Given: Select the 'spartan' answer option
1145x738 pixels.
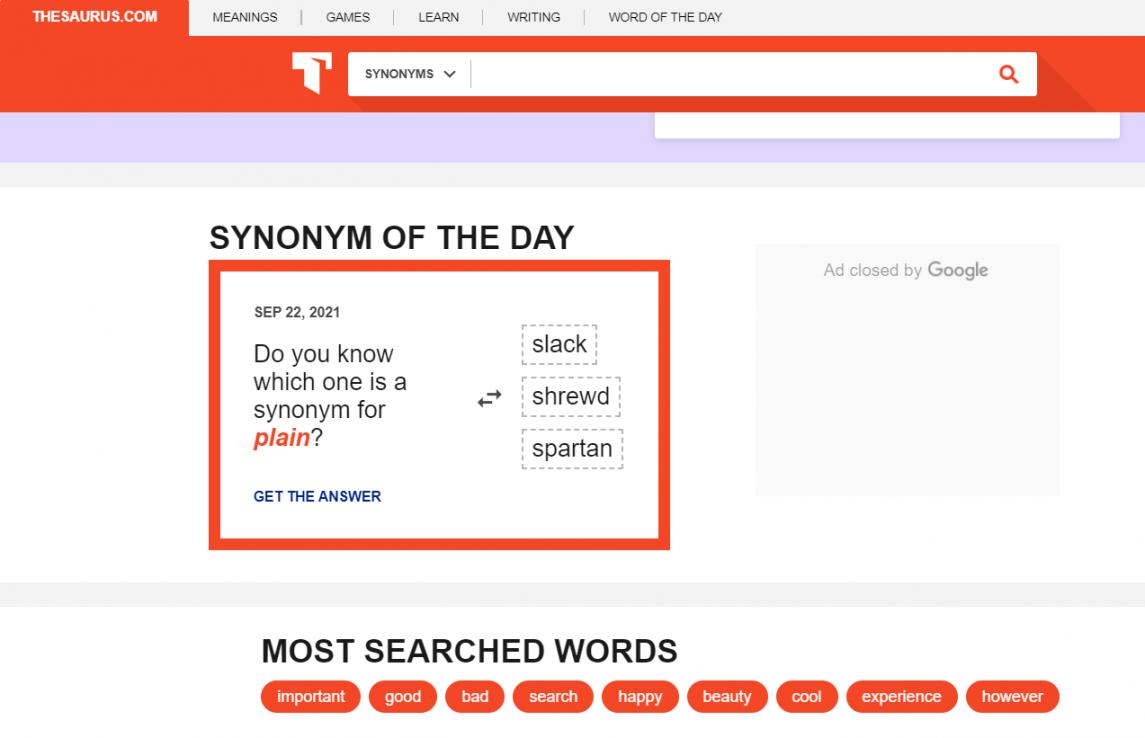Looking at the screenshot, I should [572, 448].
